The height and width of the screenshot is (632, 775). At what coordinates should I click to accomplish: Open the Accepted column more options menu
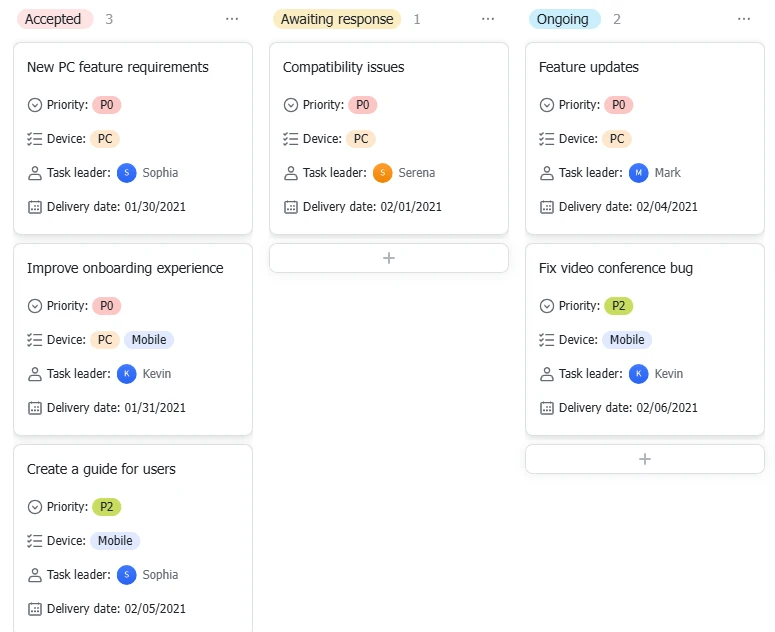[232, 19]
